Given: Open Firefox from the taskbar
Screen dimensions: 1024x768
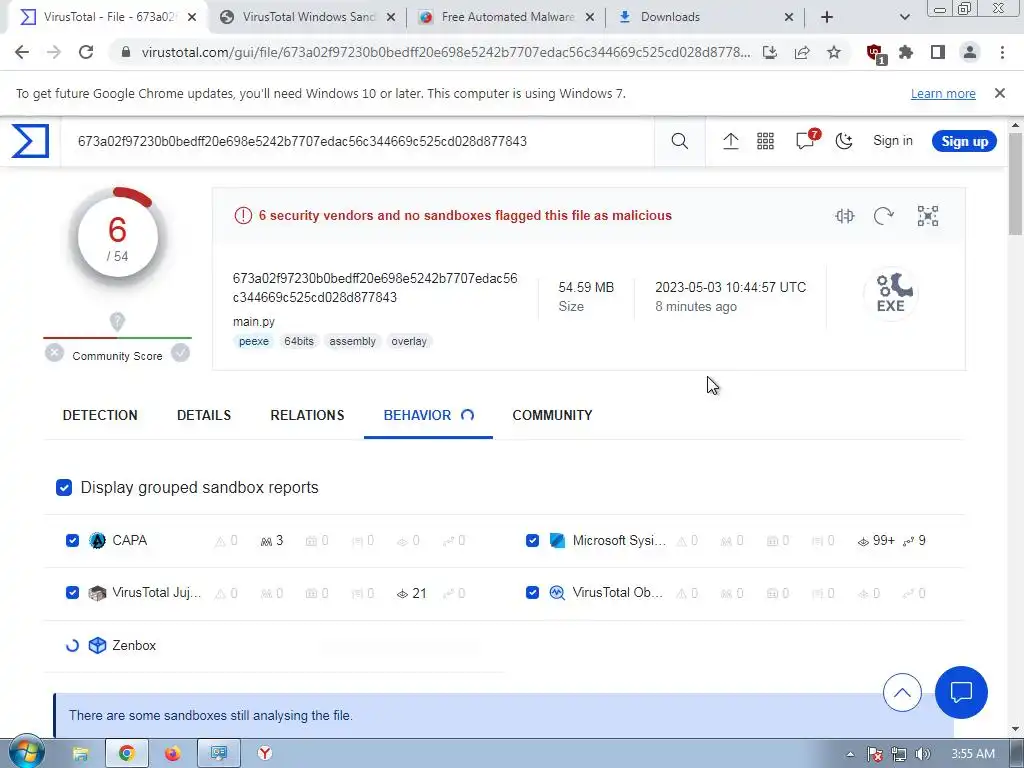Looking at the screenshot, I should pyautogui.click(x=172, y=754).
